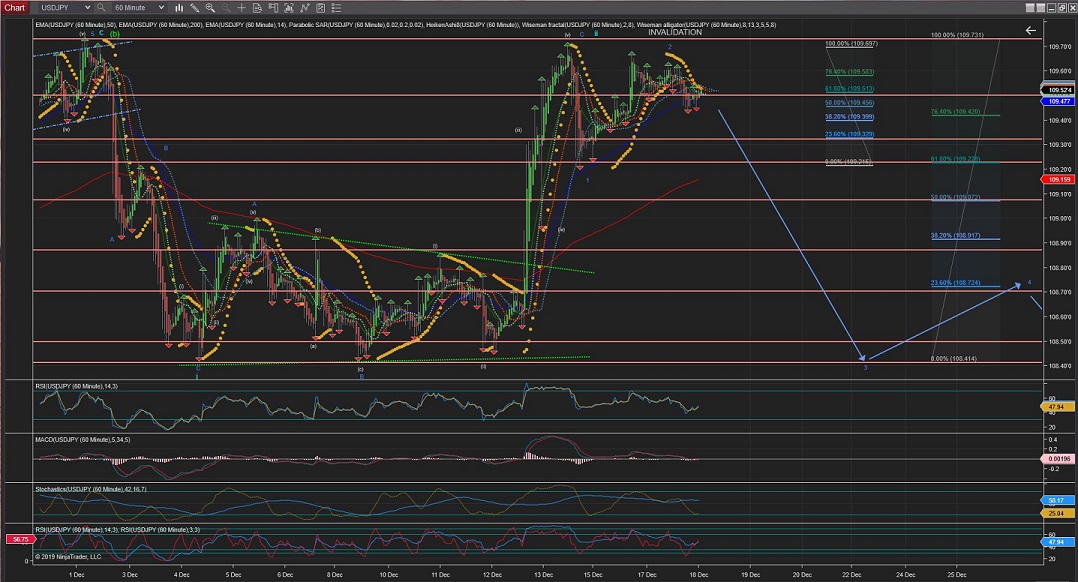This screenshot has width=1078, height=582.
Task: Click the 25.04 Stochastics value marker
Action: point(1058,513)
